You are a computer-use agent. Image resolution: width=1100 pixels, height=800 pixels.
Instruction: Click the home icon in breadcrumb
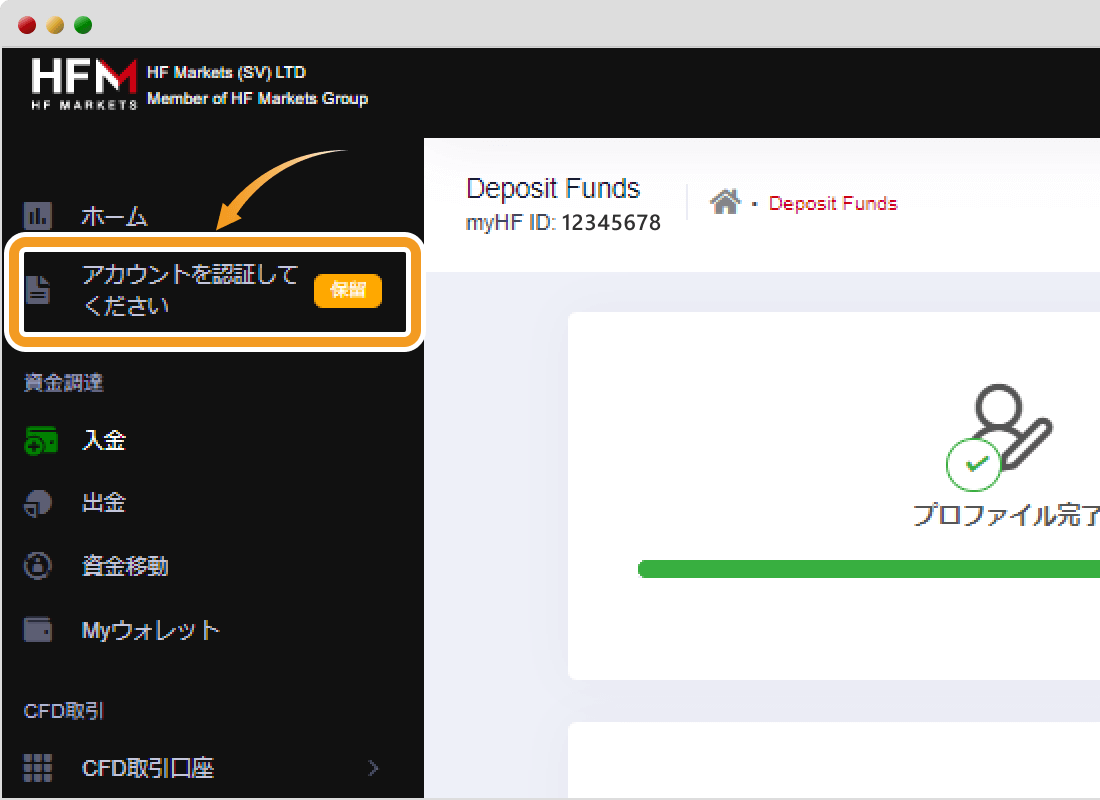[725, 202]
